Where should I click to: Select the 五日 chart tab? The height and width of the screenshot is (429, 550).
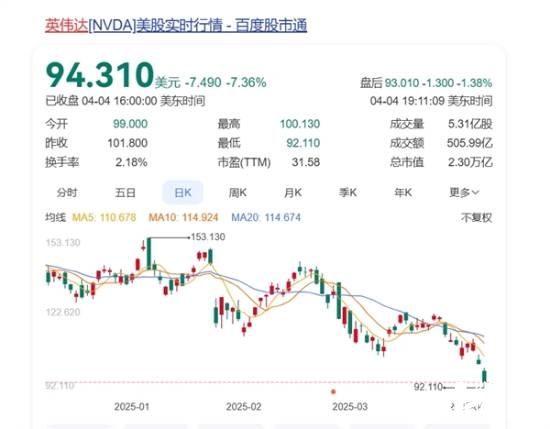tap(125, 193)
